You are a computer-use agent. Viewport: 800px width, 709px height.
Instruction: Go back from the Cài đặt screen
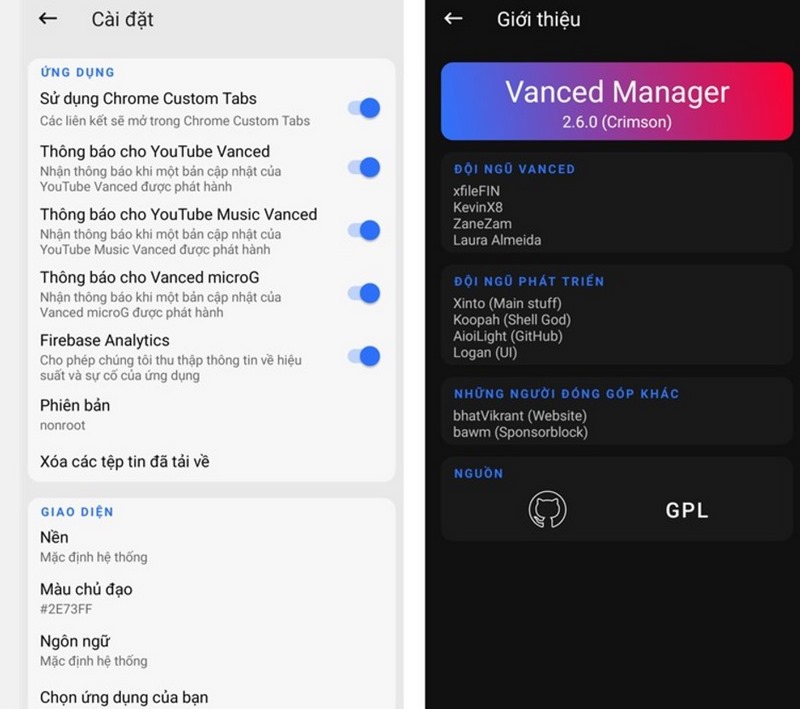tap(48, 19)
